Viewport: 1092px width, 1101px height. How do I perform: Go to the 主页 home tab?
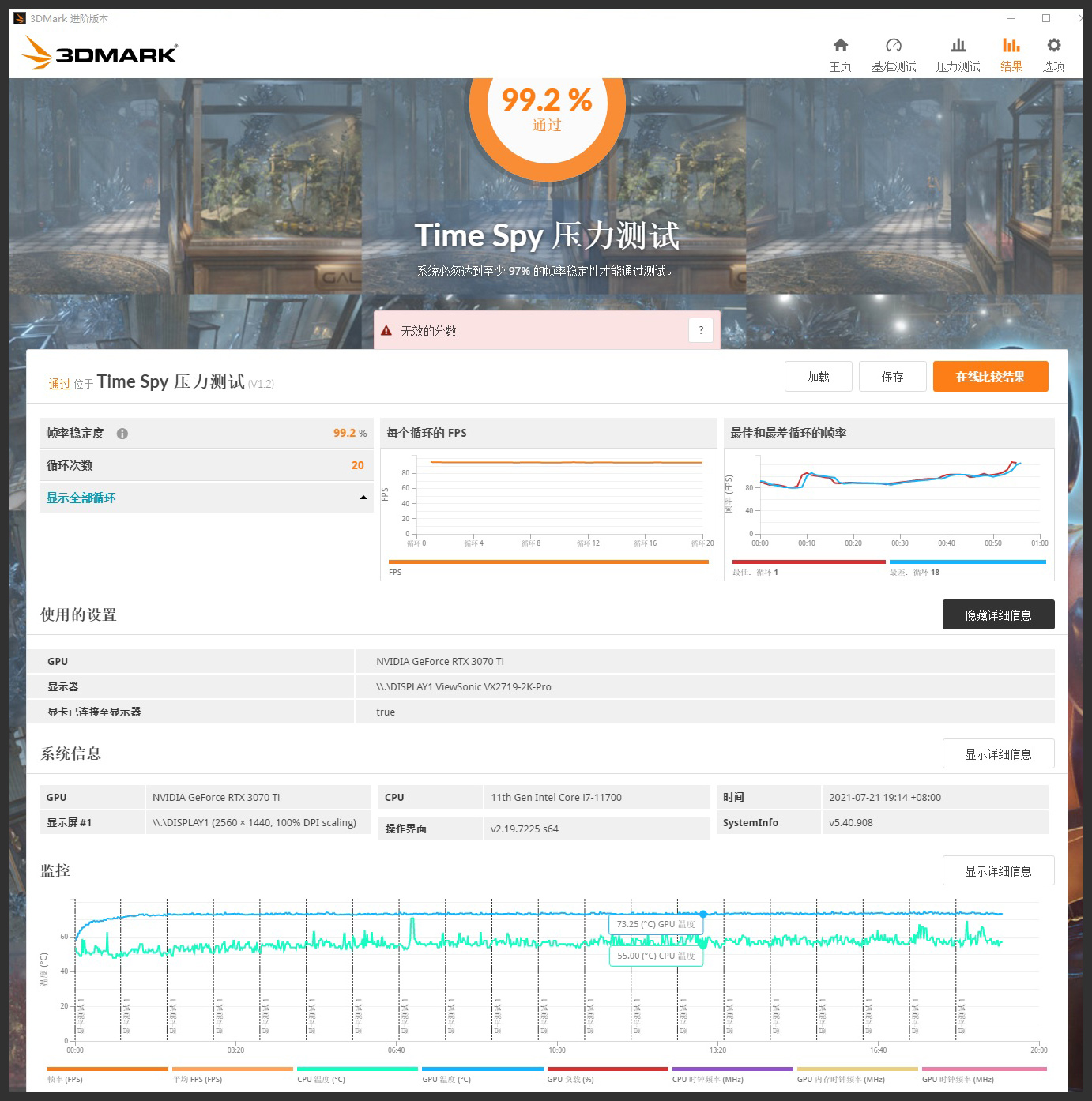point(840,54)
